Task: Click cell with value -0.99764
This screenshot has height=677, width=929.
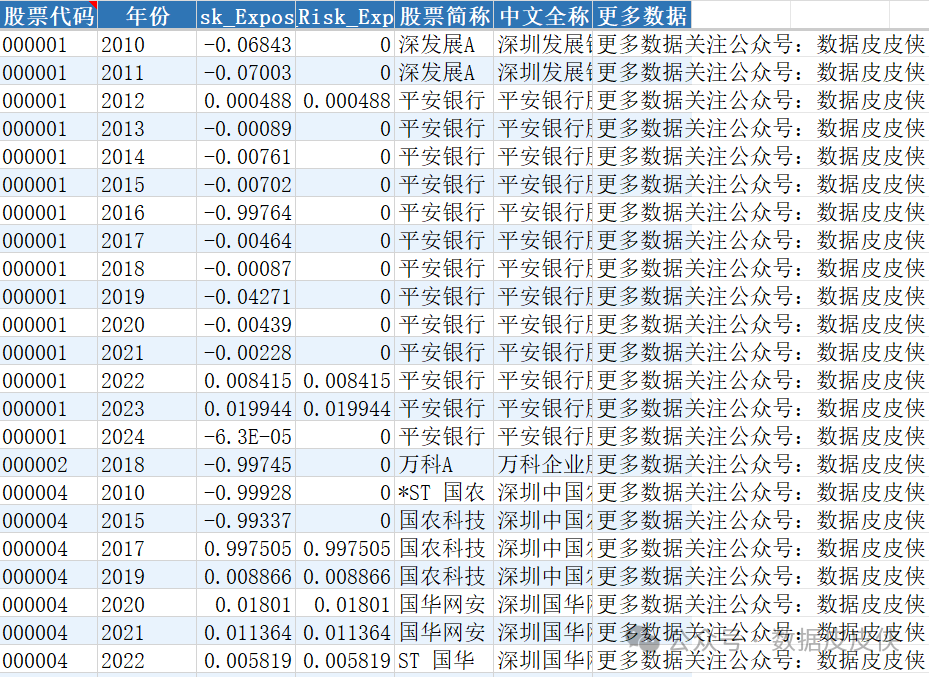Action: click(x=246, y=212)
